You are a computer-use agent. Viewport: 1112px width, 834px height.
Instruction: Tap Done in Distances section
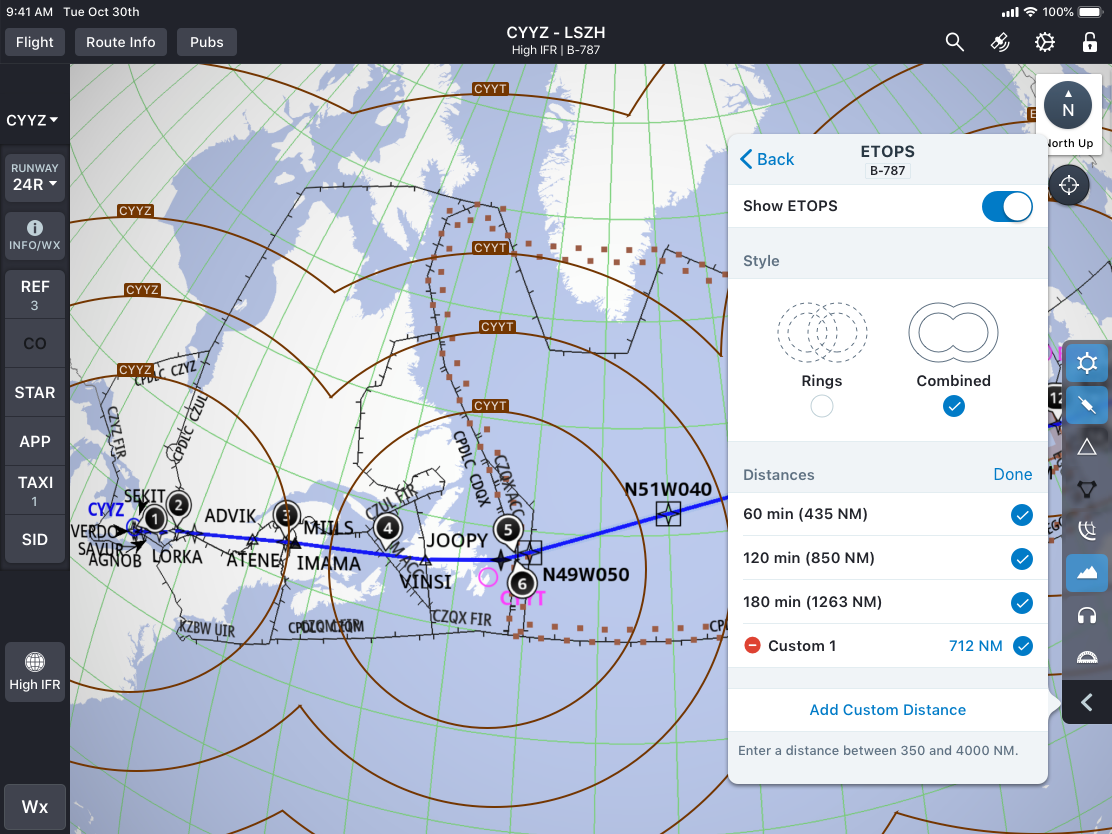(x=1012, y=474)
